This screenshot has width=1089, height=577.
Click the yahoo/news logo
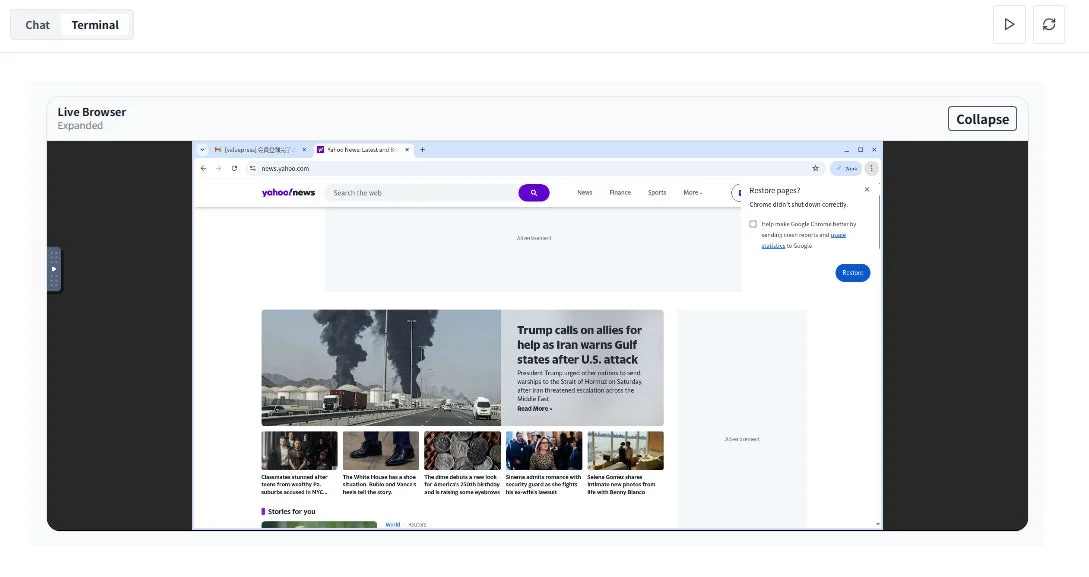coord(287,192)
